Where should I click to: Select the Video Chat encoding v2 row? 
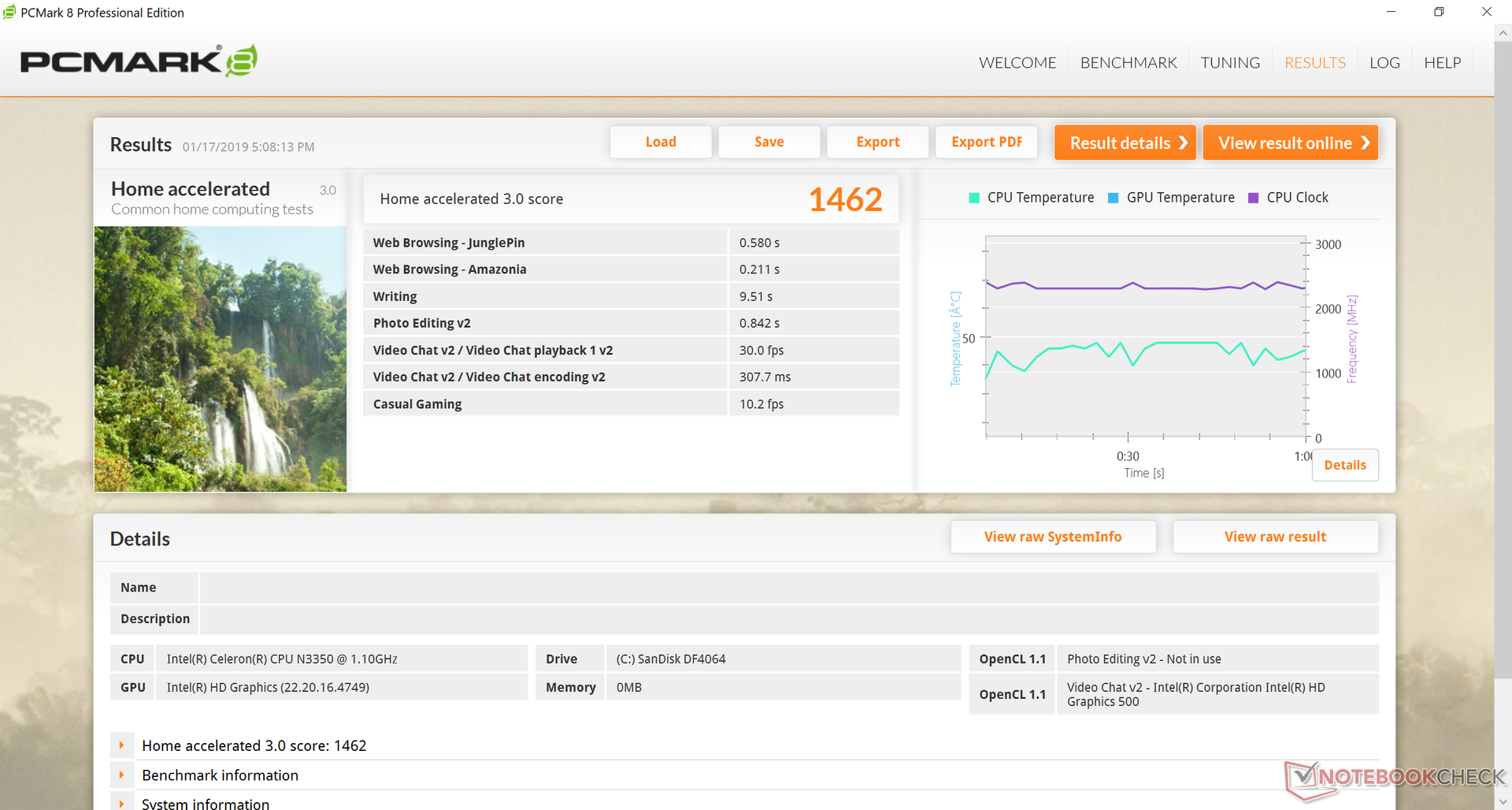click(631, 377)
